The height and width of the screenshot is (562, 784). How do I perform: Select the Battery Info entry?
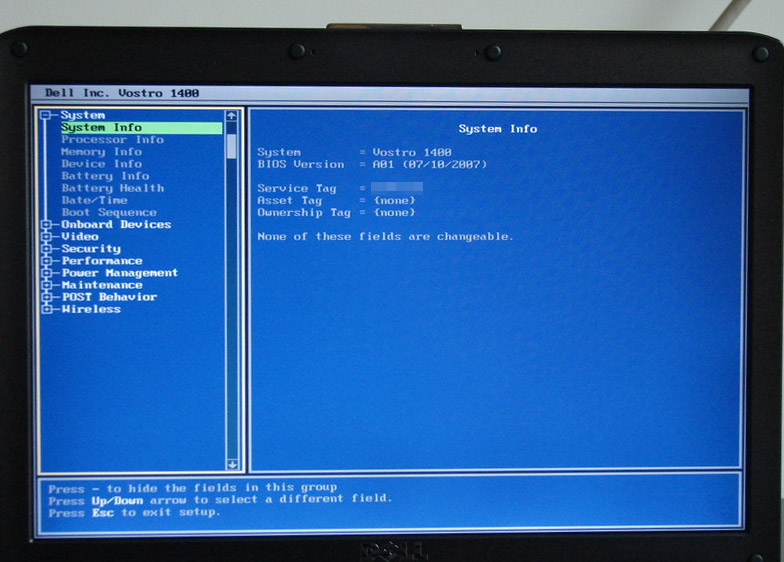pyautogui.click(x=106, y=176)
